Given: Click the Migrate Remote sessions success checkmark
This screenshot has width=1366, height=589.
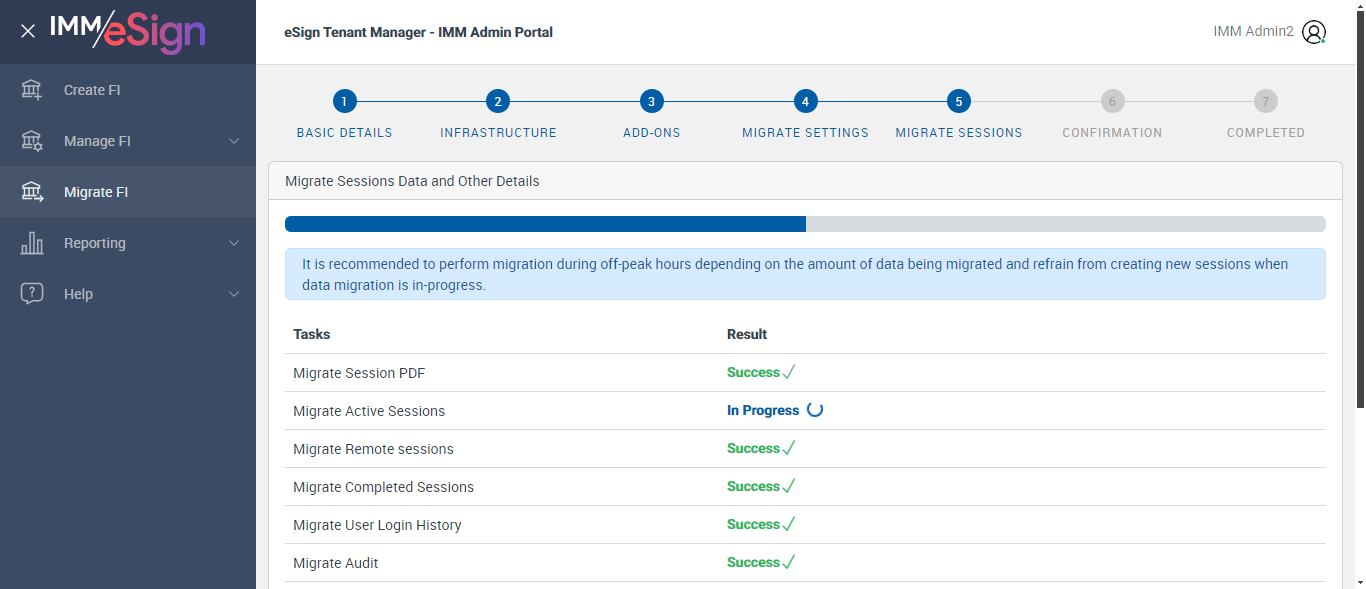Looking at the screenshot, I should click(x=789, y=448).
